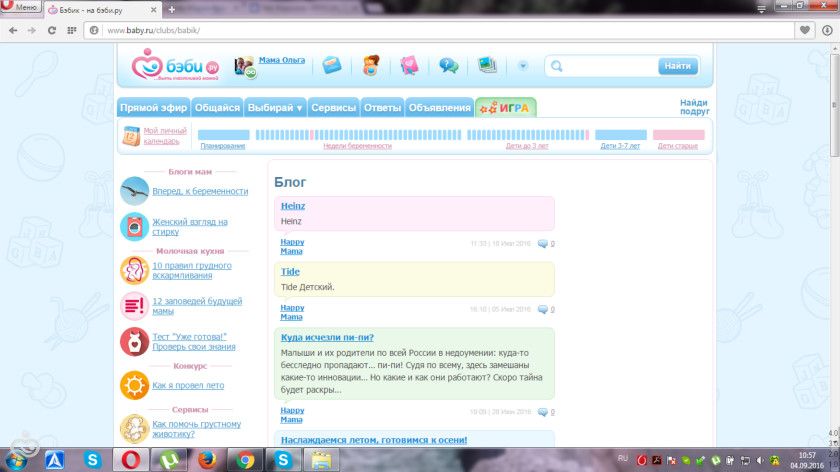Click the Найди подруг link

[x=694, y=107]
